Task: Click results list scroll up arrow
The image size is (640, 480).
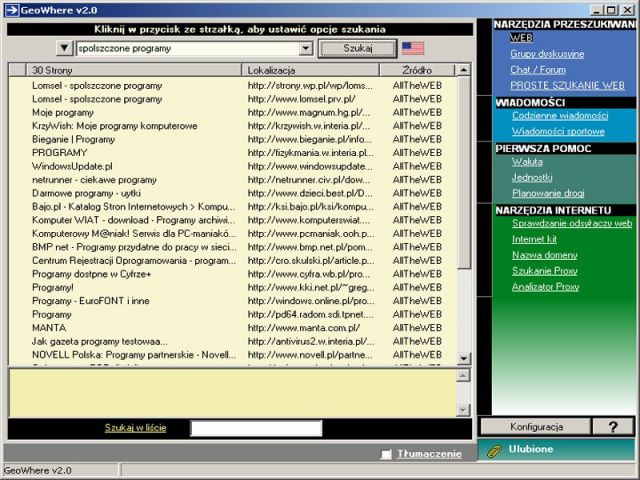Action: (x=464, y=70)
